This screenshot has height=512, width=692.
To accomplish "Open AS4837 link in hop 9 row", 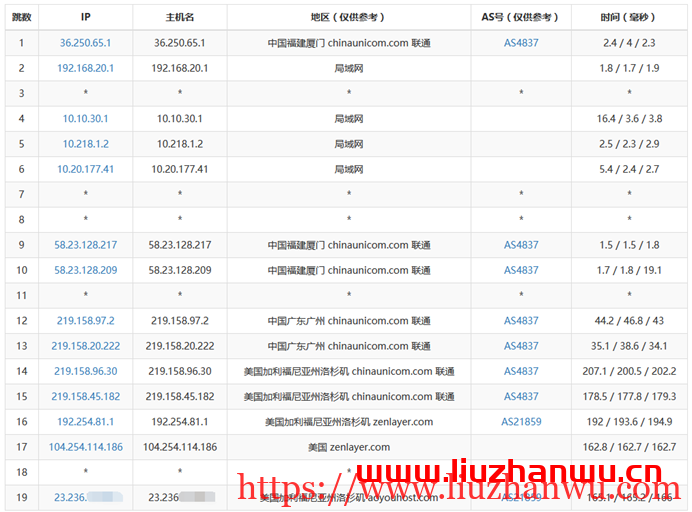I will coord(521,245).
